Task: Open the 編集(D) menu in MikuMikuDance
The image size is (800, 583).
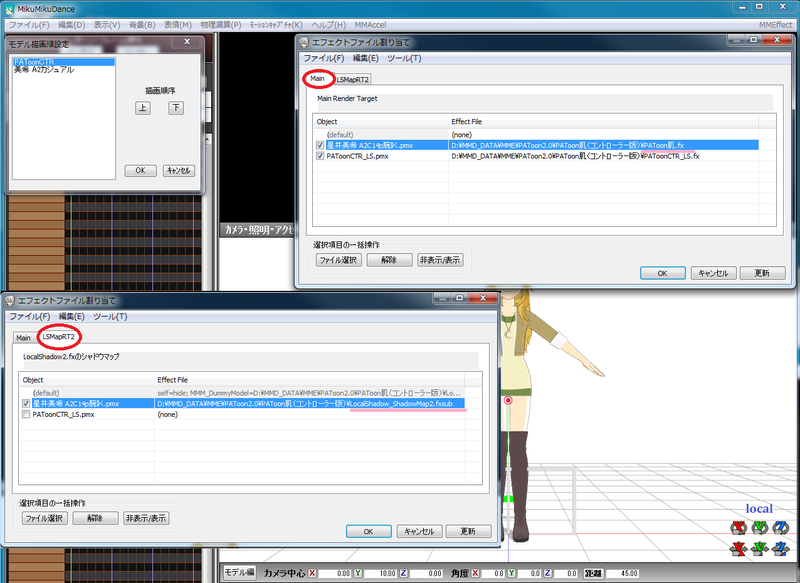Action: [x=71, y=24]
